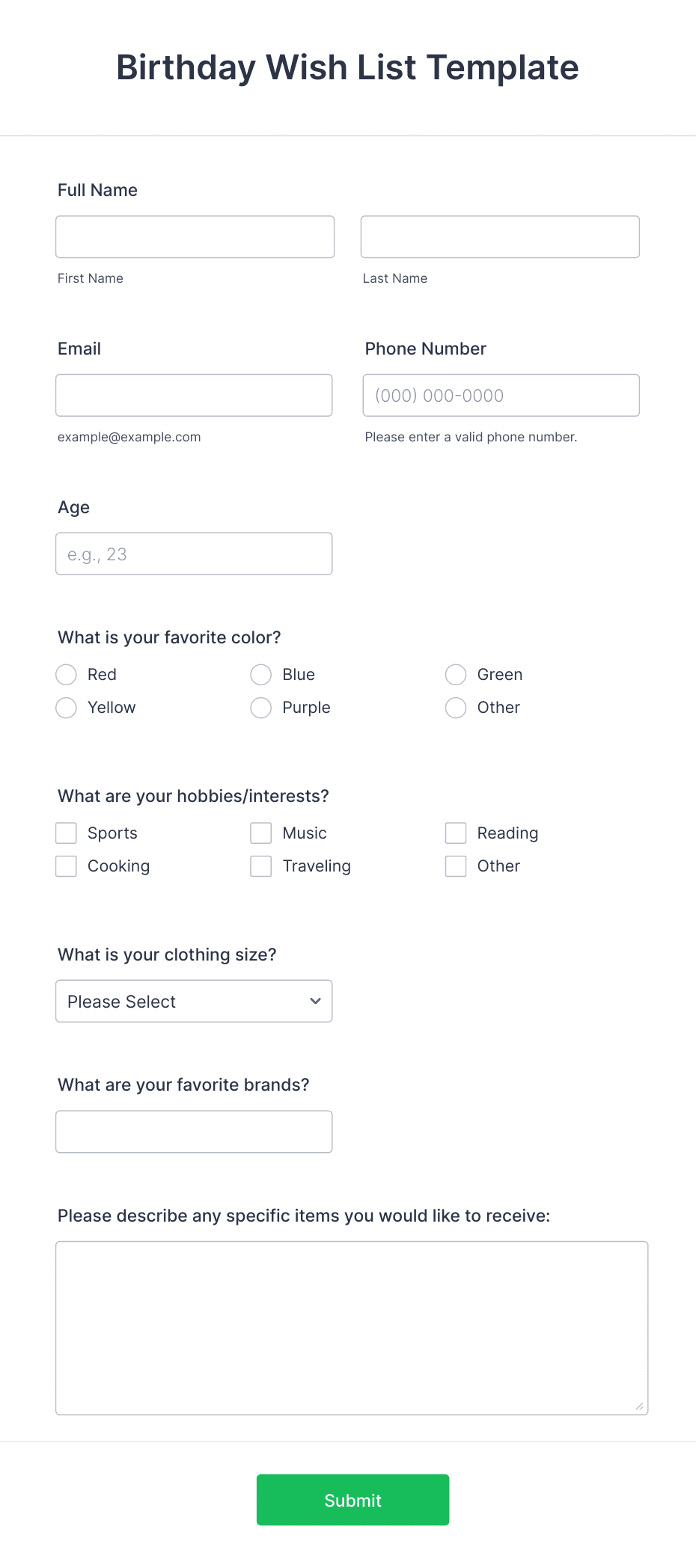Viewport: 696px width, 1568px height.
Task: Open the clothing size dropdown
Action: point(193,1001)
